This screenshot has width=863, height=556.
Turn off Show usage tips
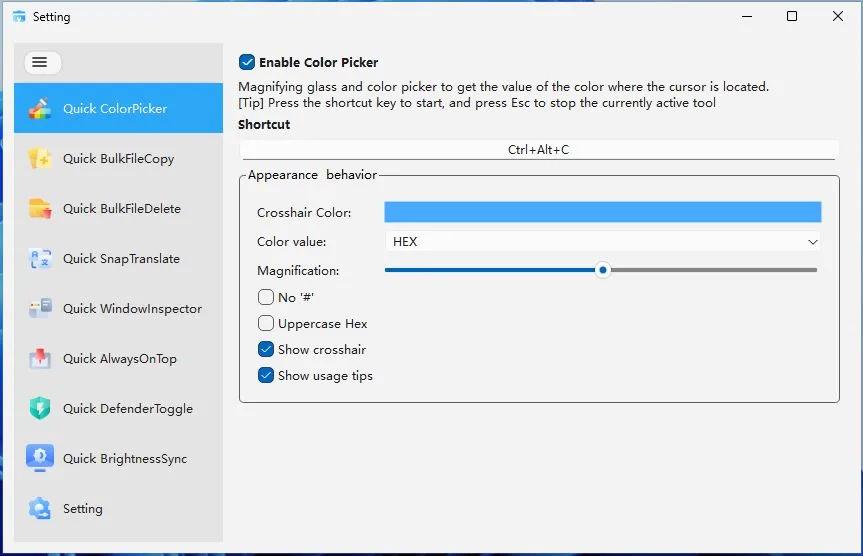(x=266, y=375)
